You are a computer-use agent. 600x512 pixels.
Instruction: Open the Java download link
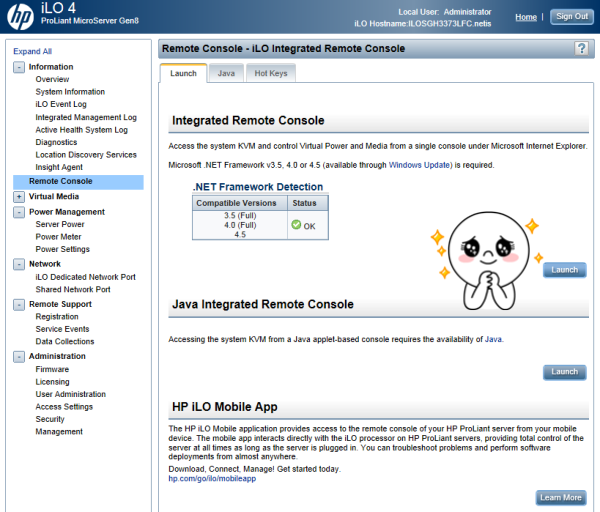click(x=493, y=339)
